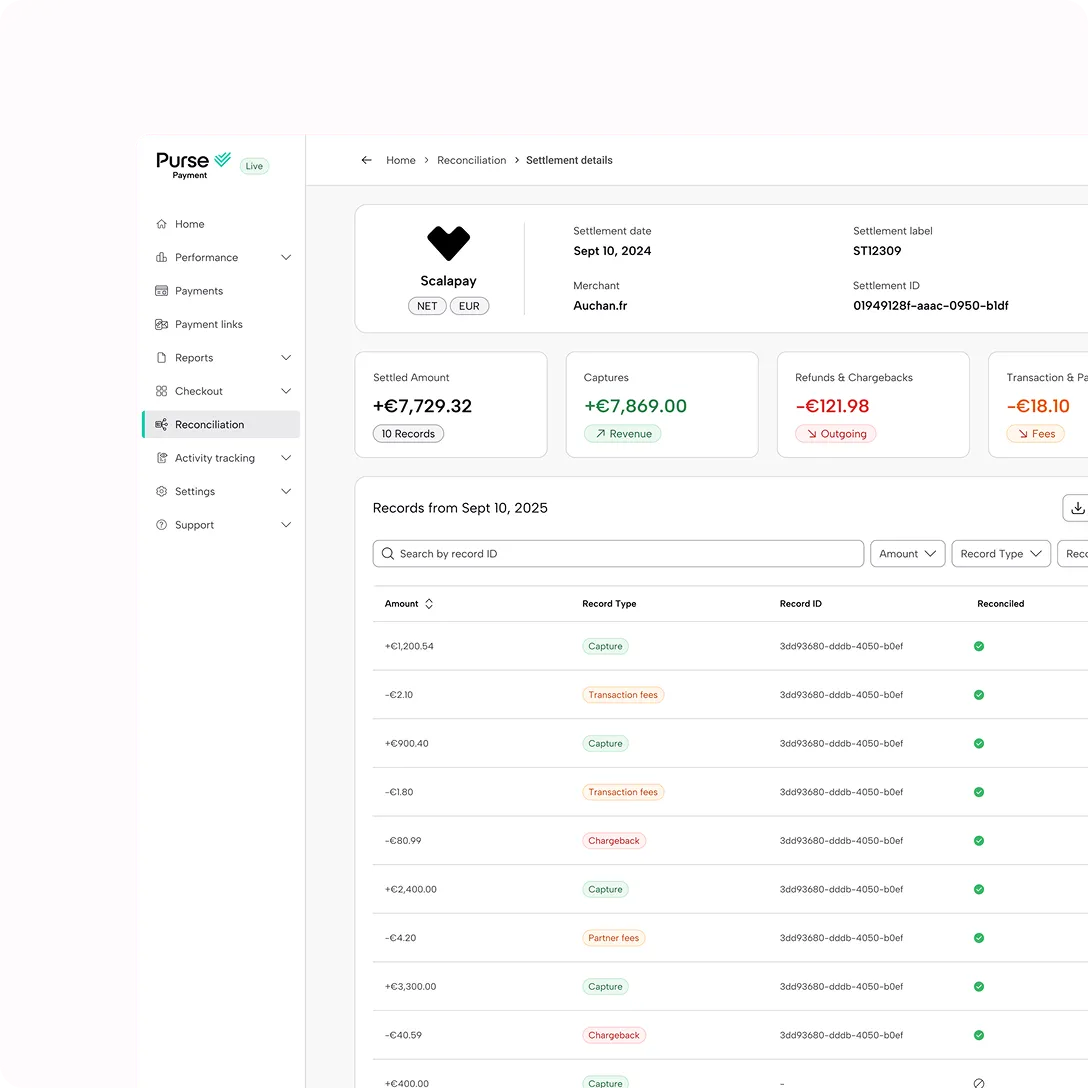Click reconciled checkmark for +€3,300.00 row
The width and height of the screenshot is (1088, 1088).
pos(978,986)
